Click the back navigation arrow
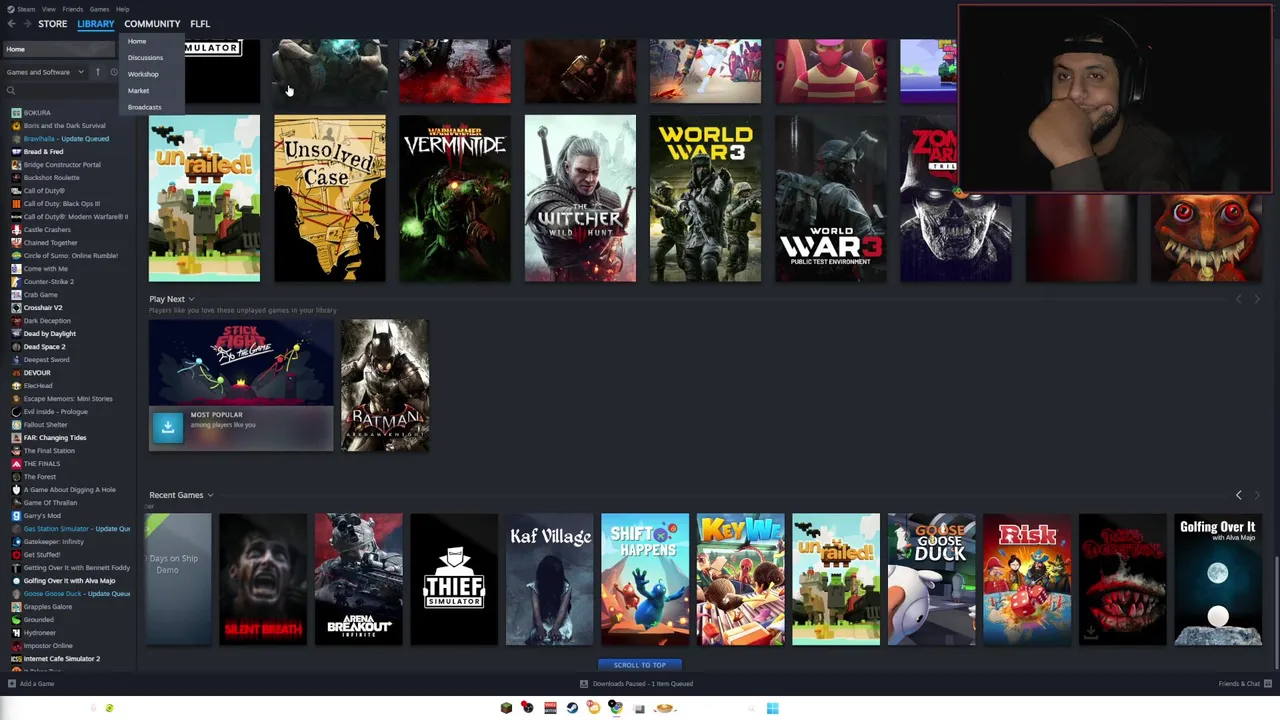The height and width of the screenshot is (720, 1280). (11, 24)
